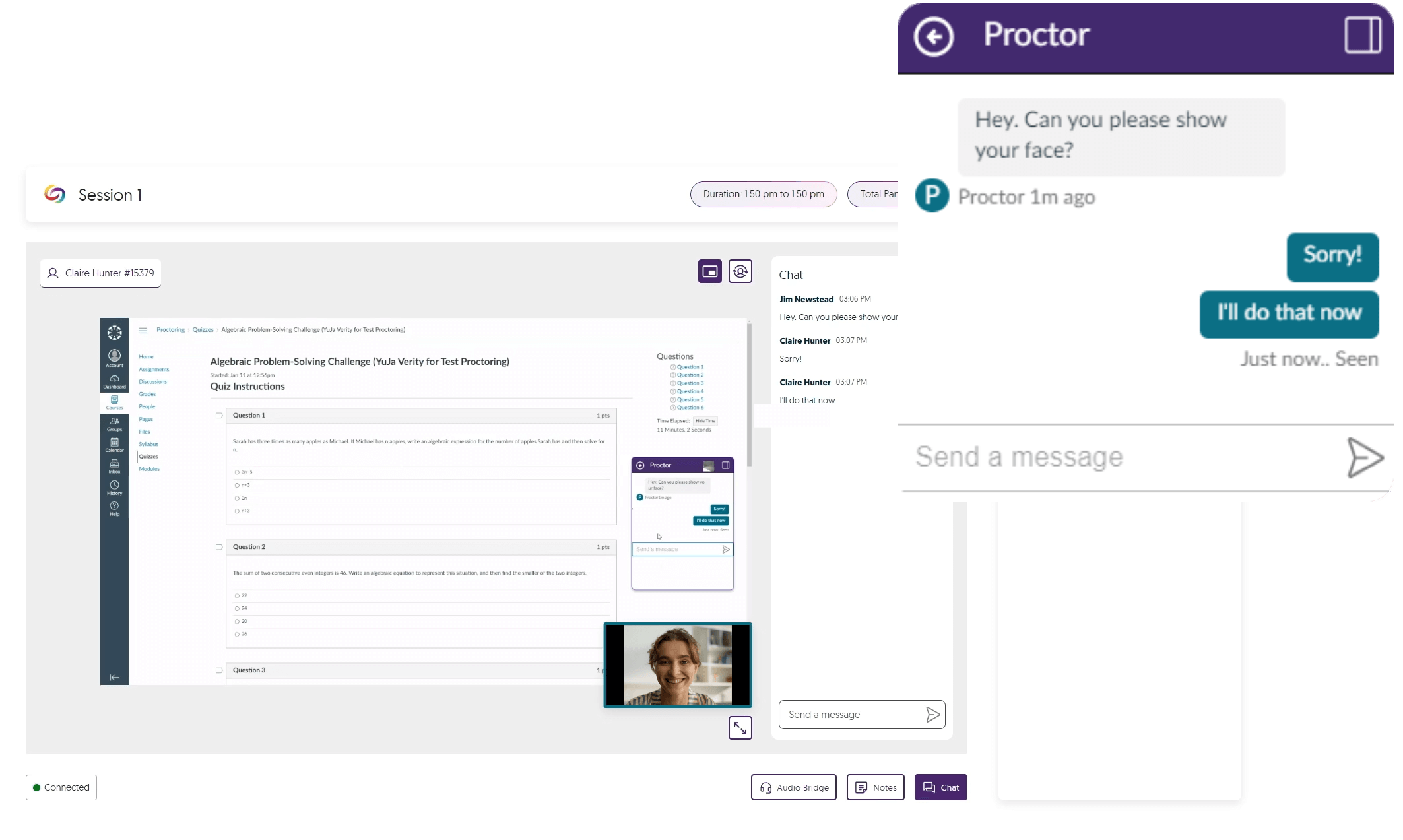Open the Notes panel
Screen dimensions: 1403x840
pos(876,787)
